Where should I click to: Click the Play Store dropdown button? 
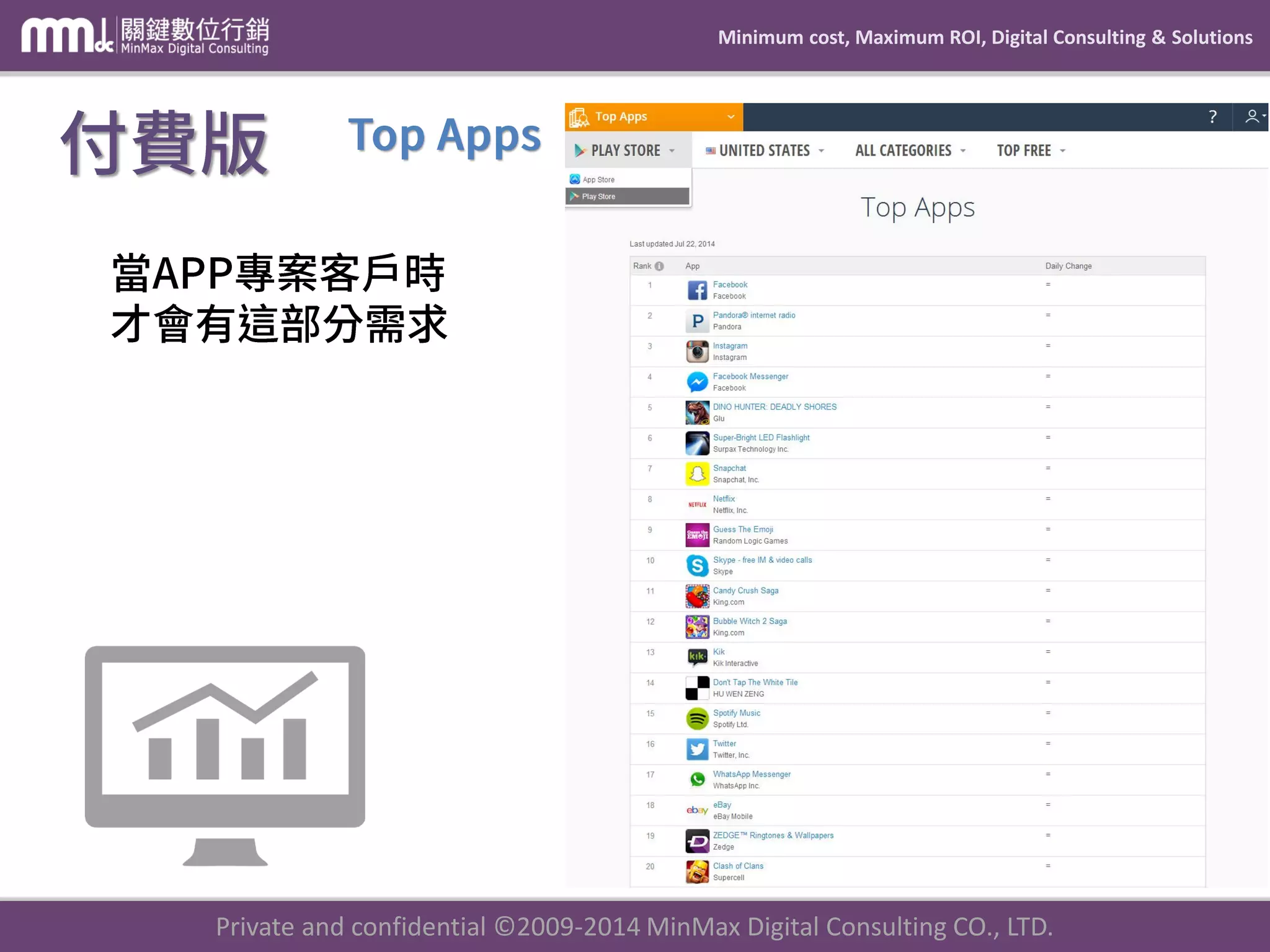[x=625, y=151]
